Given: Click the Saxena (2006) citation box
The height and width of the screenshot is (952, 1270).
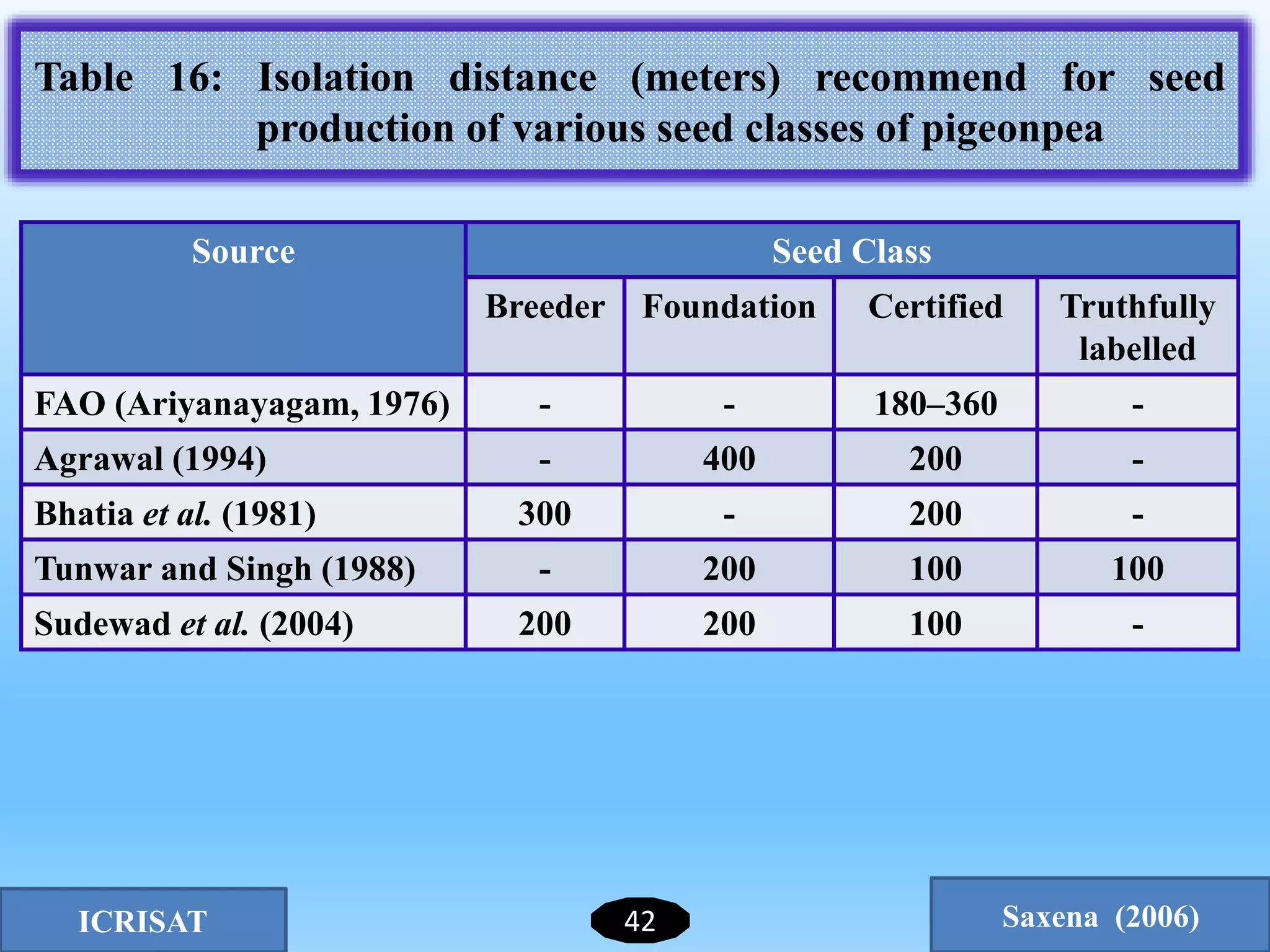Looking at the screenshot, I should click(x=1100, y=917).
